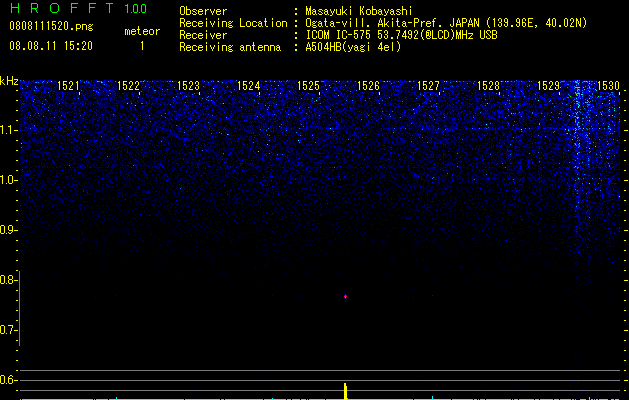This screenshot has height=400, width=629.
Task: Click the A504HB antenna description
Action: (x=353, y=47)
